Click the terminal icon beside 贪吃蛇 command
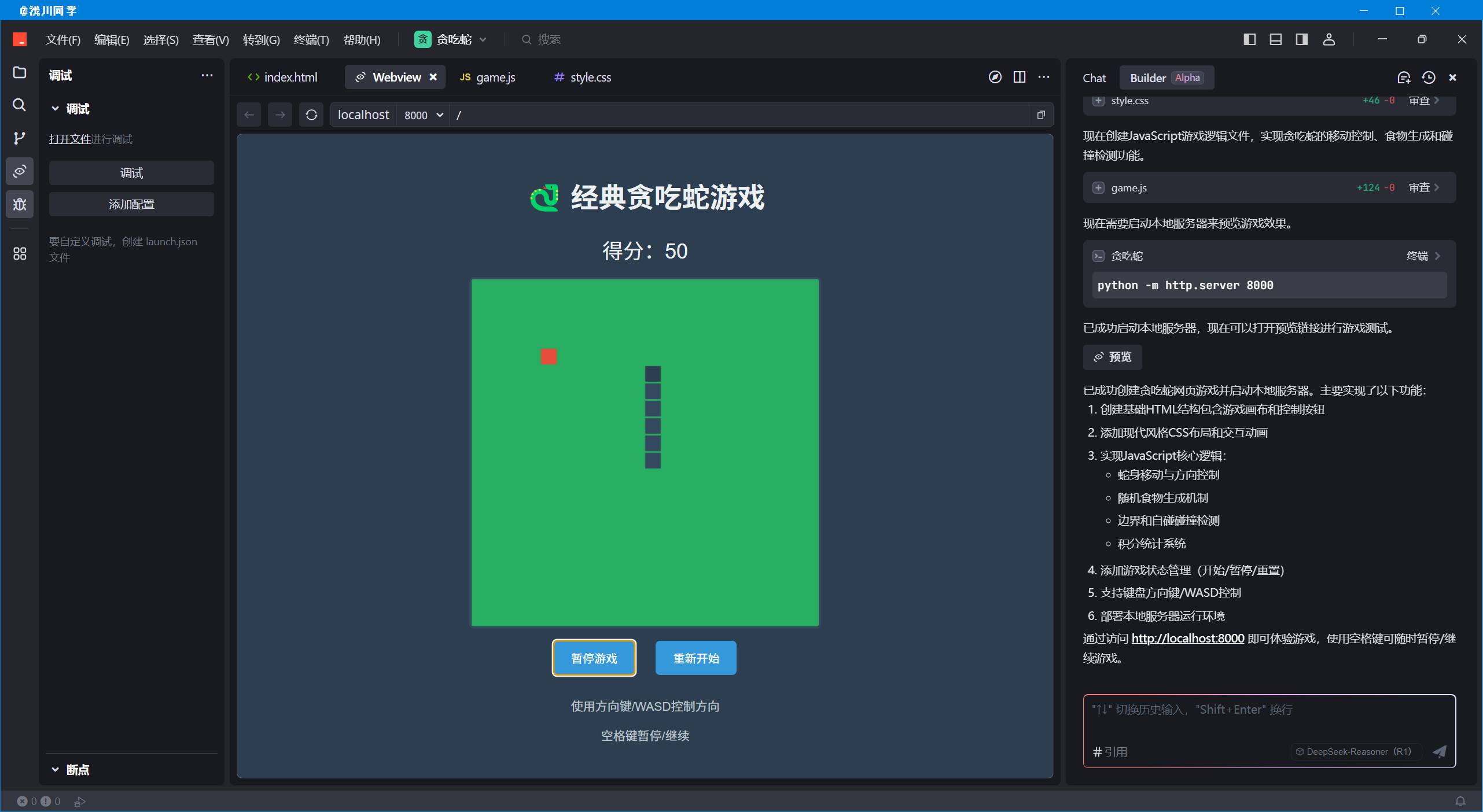 tap(1098, 256)
